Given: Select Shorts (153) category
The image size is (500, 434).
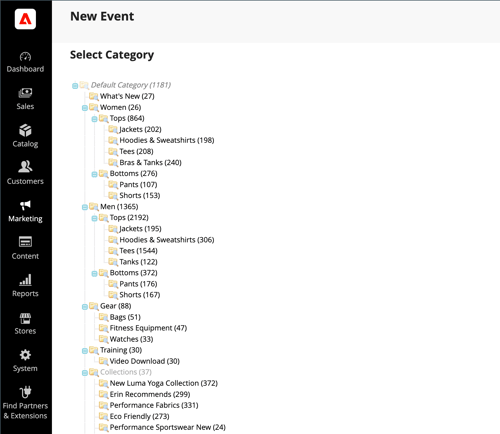Looking at the screenshot, I should tap(140, 196).
